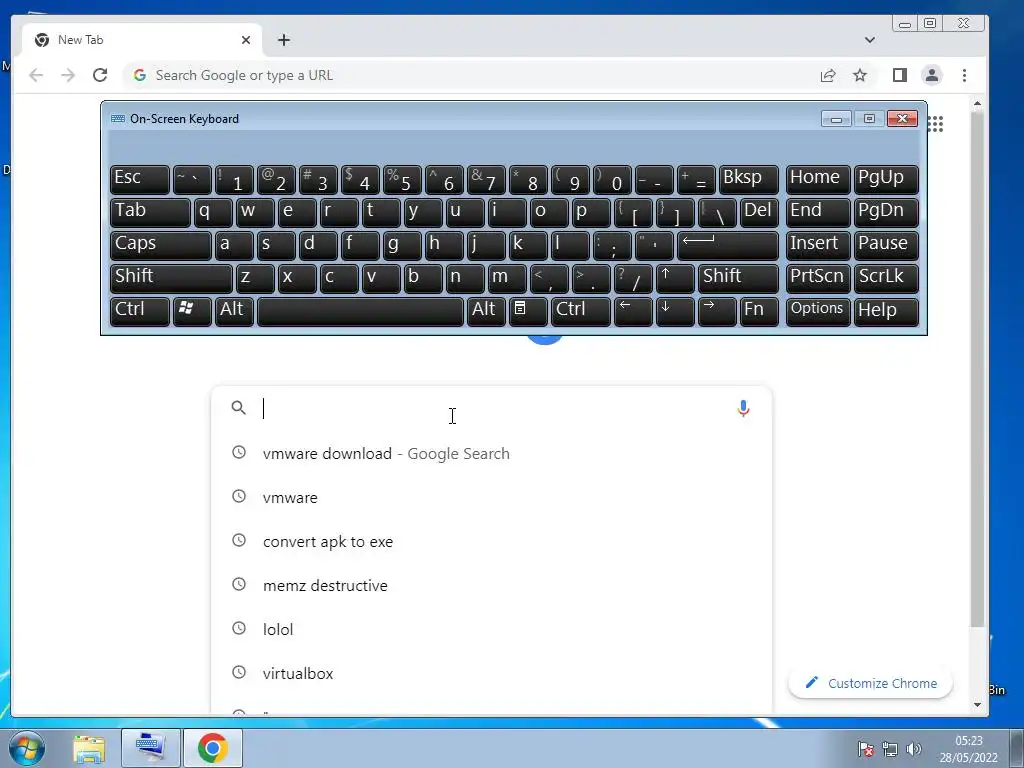Open the Chrome profile avatar
This screenshot has height=768, width=1024.
click(932, 75)
